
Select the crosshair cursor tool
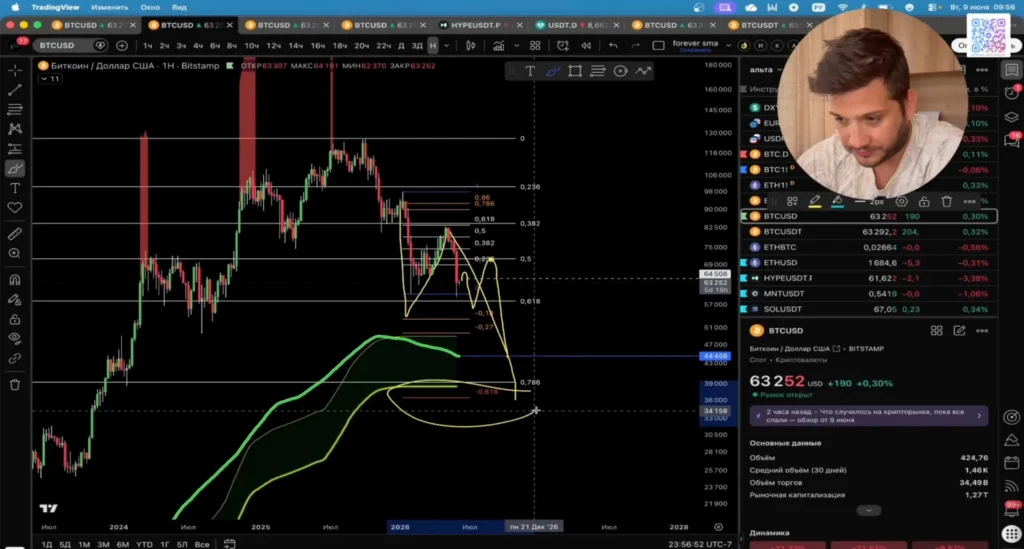coord(14,70)
